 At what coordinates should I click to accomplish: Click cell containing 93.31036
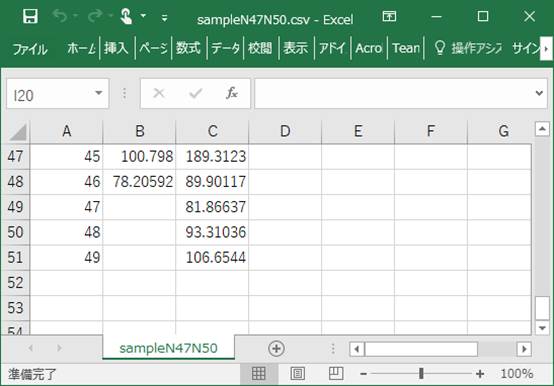pyautogui.click(x=212, y=232)
